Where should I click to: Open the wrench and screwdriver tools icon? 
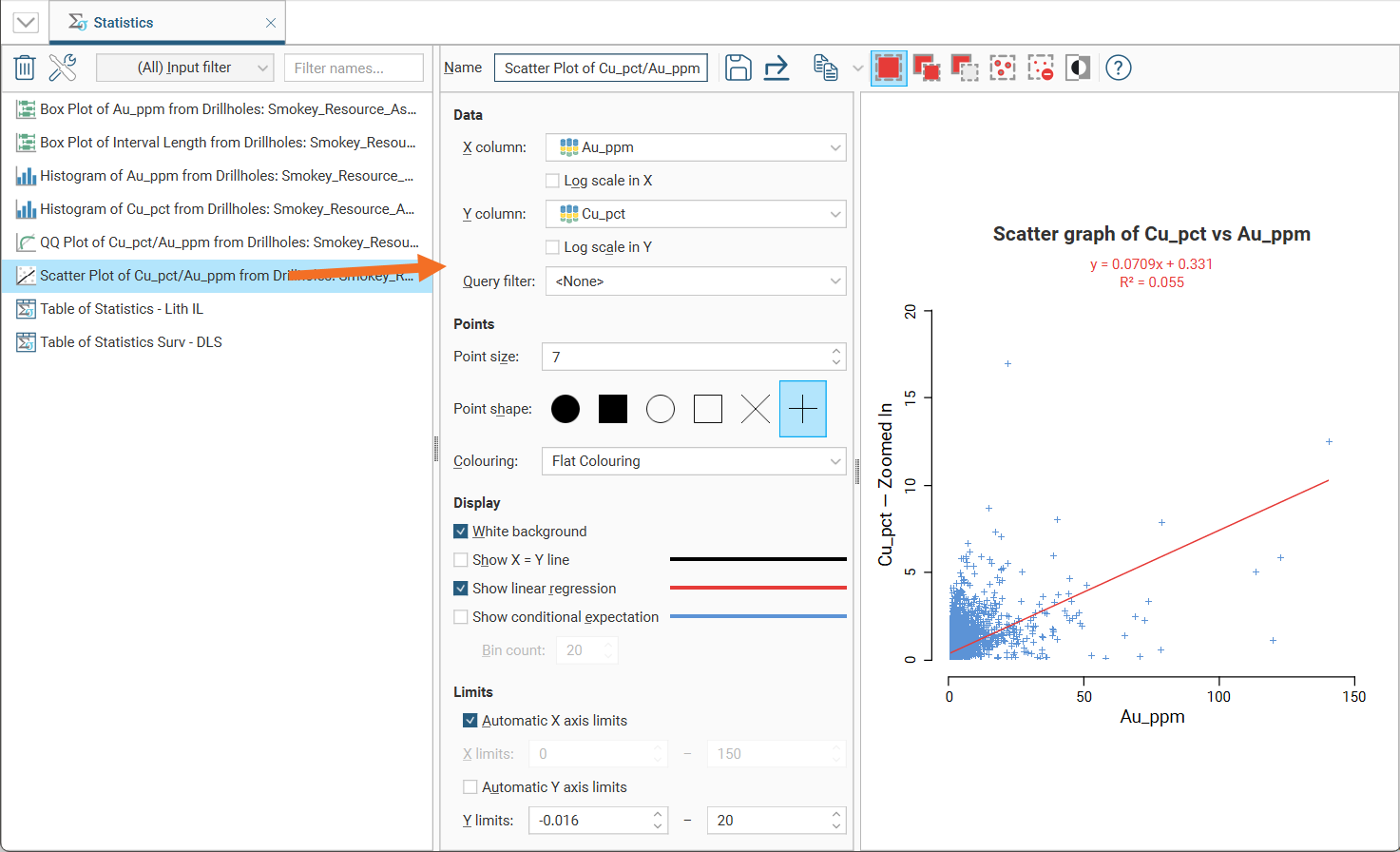point(62,68)
